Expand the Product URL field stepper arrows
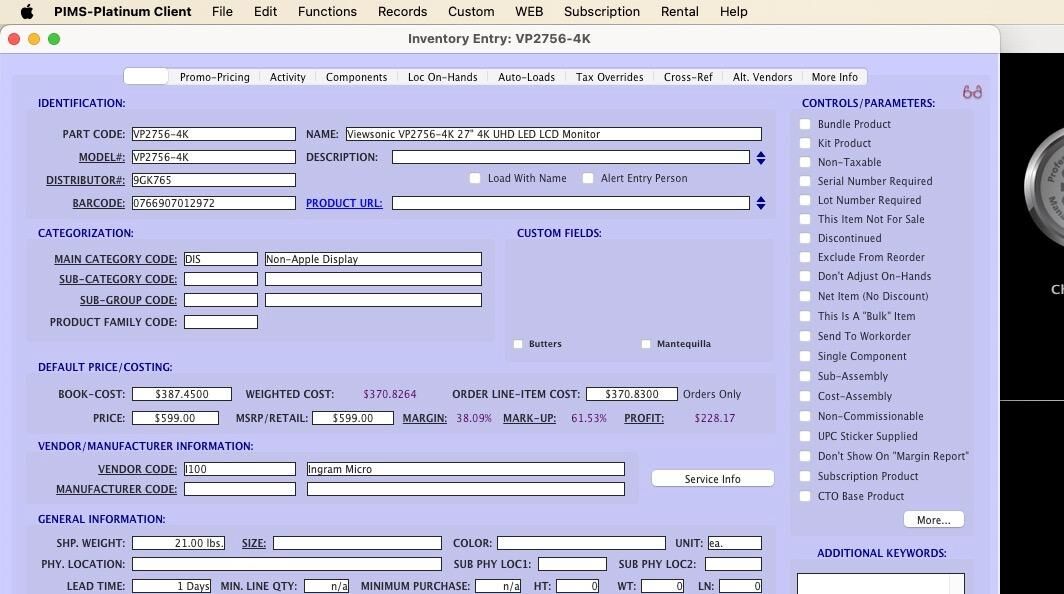Viewport: 1064px width, 594px height. (761, 203)
